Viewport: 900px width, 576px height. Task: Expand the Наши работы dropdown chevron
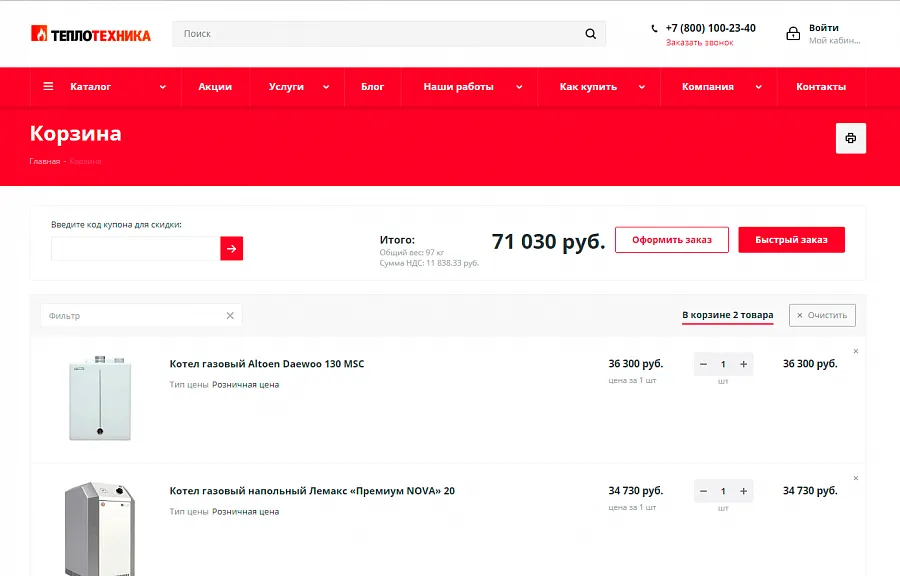click(x=519, y=87)
